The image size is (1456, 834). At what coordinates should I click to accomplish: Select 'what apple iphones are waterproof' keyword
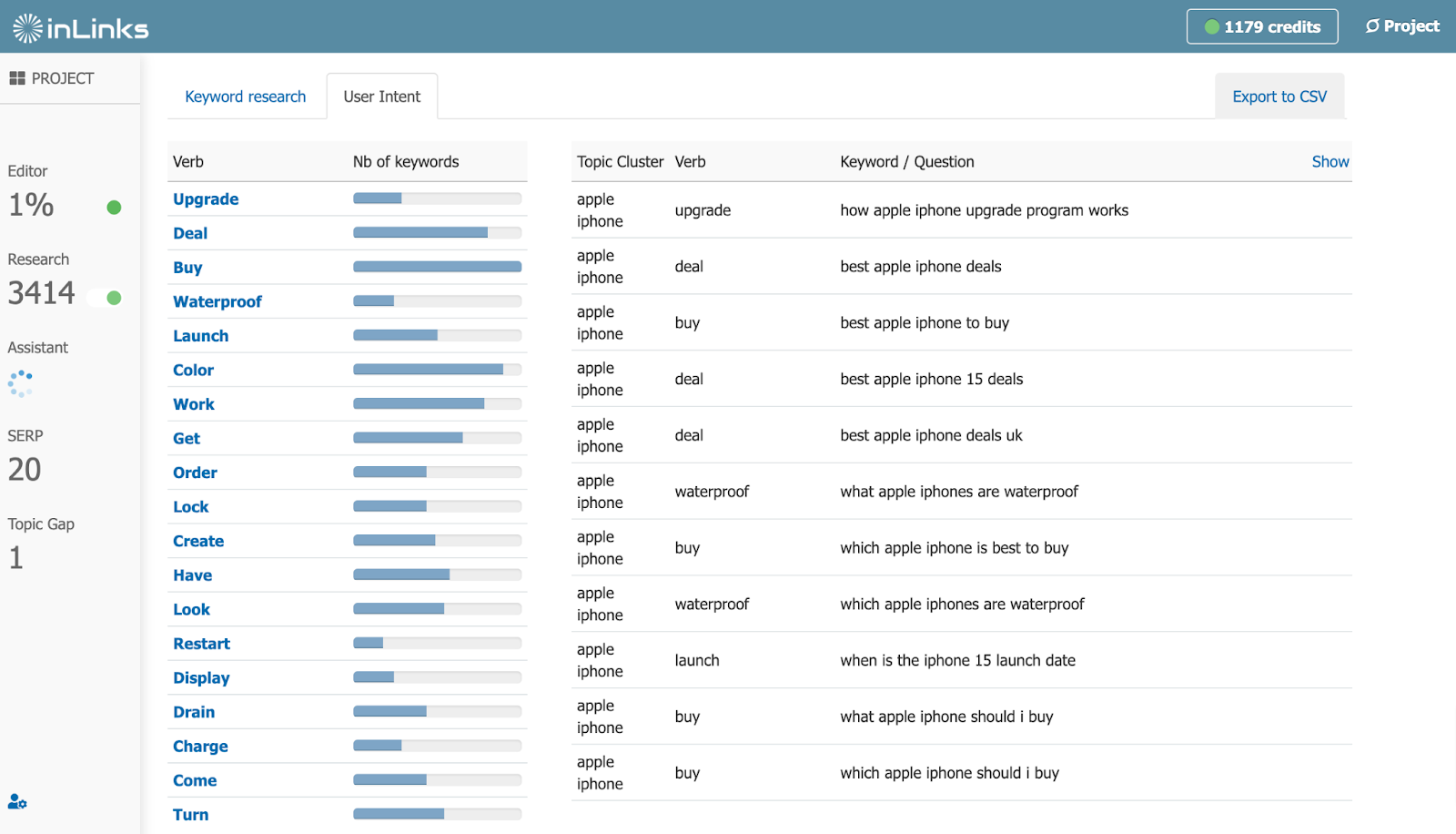[x=959, y=492]
